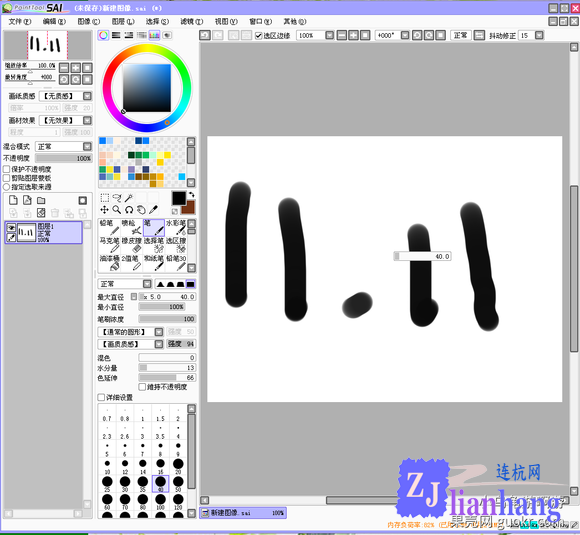Switch to the 新建图像.sai document tab
Screen dimensions: 580x535
243,513
